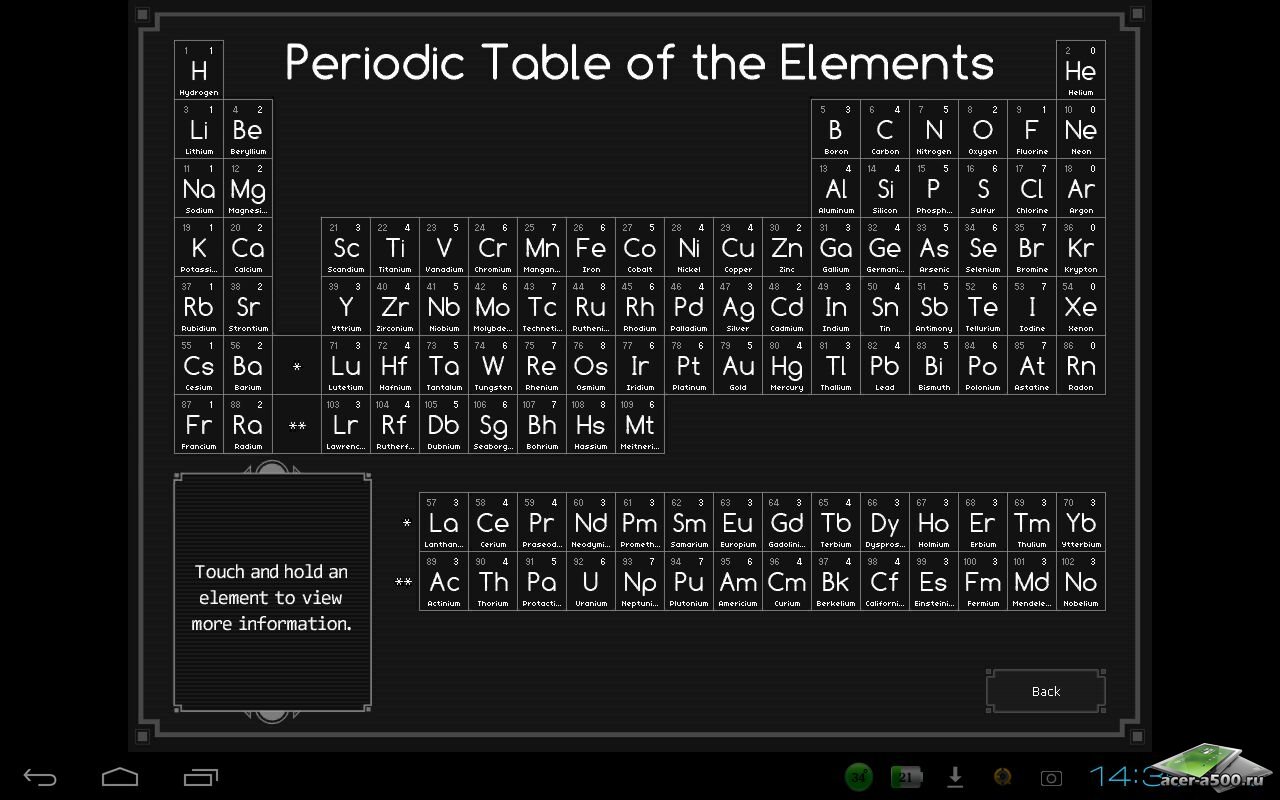Viewport: 1280px width, 800px height.
Task: Tap the Gold (Au) element tile
Action: tap(738, 365)
